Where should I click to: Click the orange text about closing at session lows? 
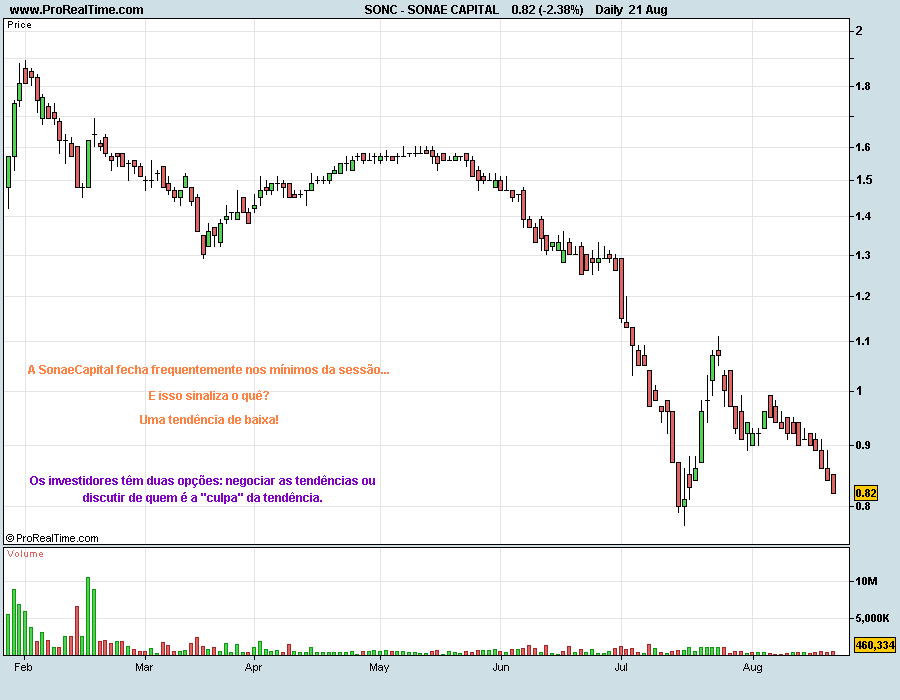coord(208,370)
